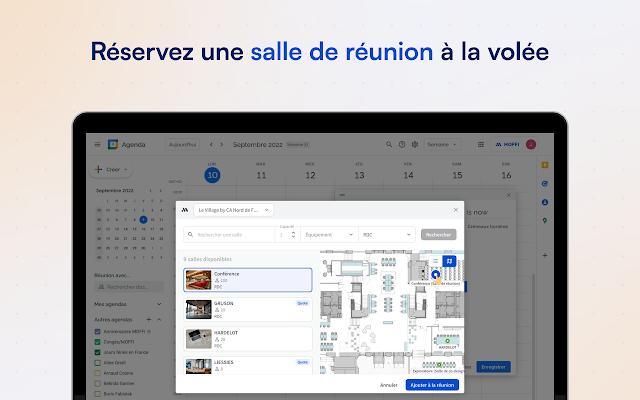Click the Rechercher une salle search field
The width and height of the screenshot is (640, 400).
click(x=229, y=235)
